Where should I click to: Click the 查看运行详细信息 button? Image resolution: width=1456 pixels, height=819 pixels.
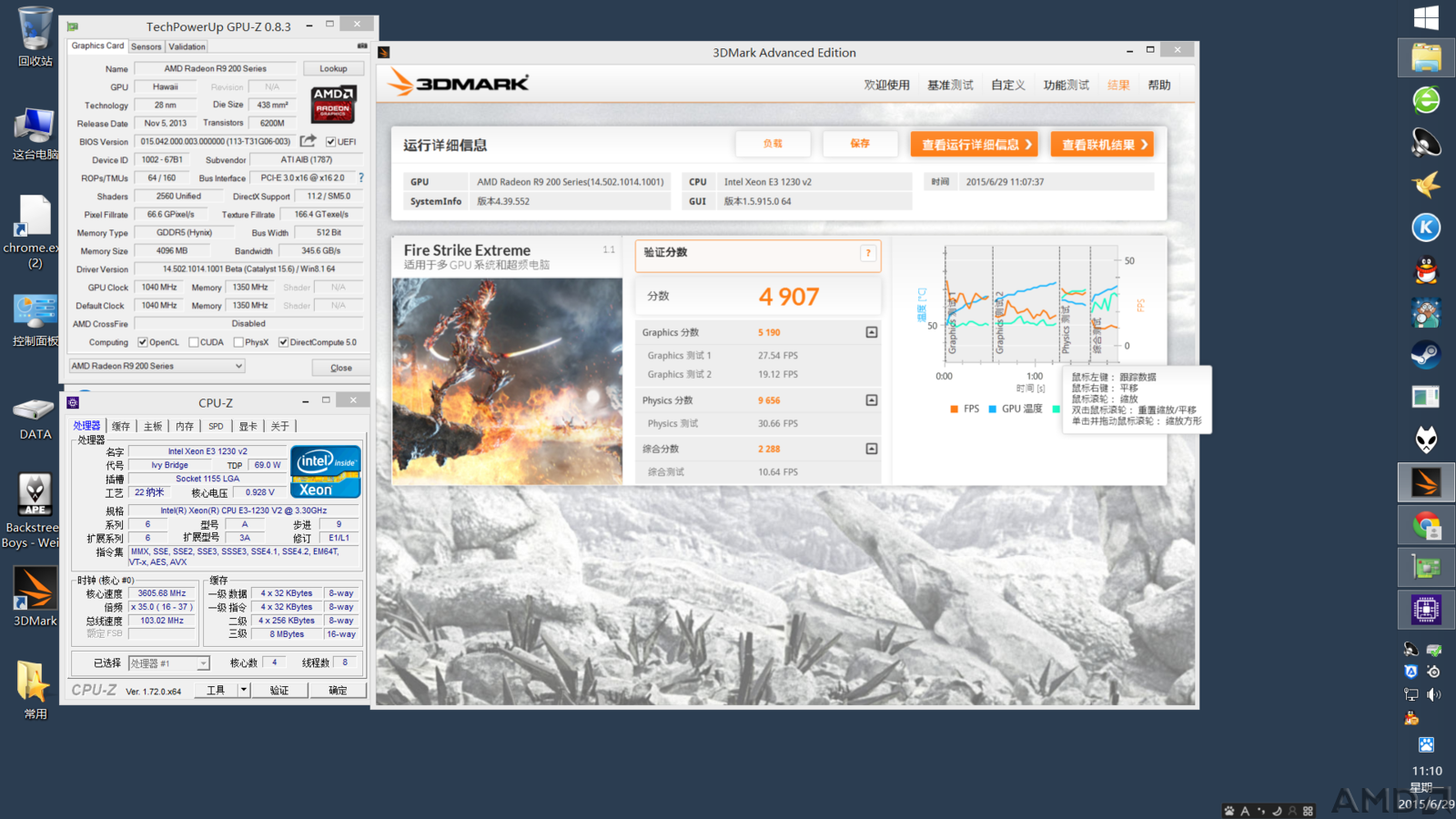click(975, 144)
